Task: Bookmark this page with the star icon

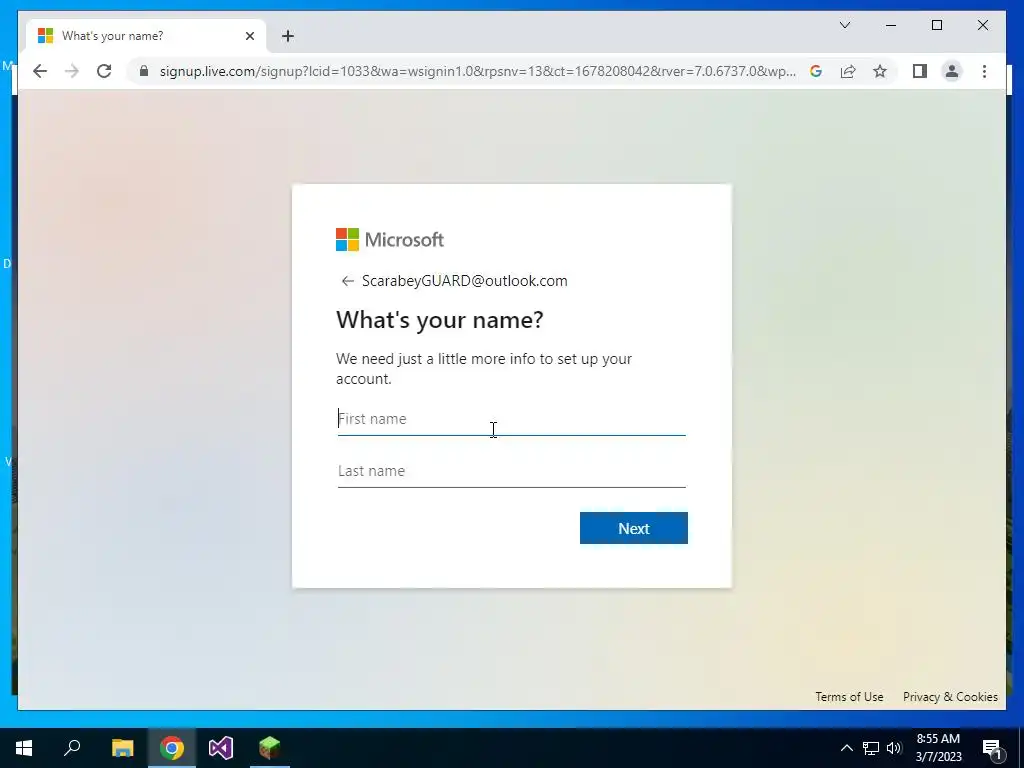Action: (x=880, y=71)
